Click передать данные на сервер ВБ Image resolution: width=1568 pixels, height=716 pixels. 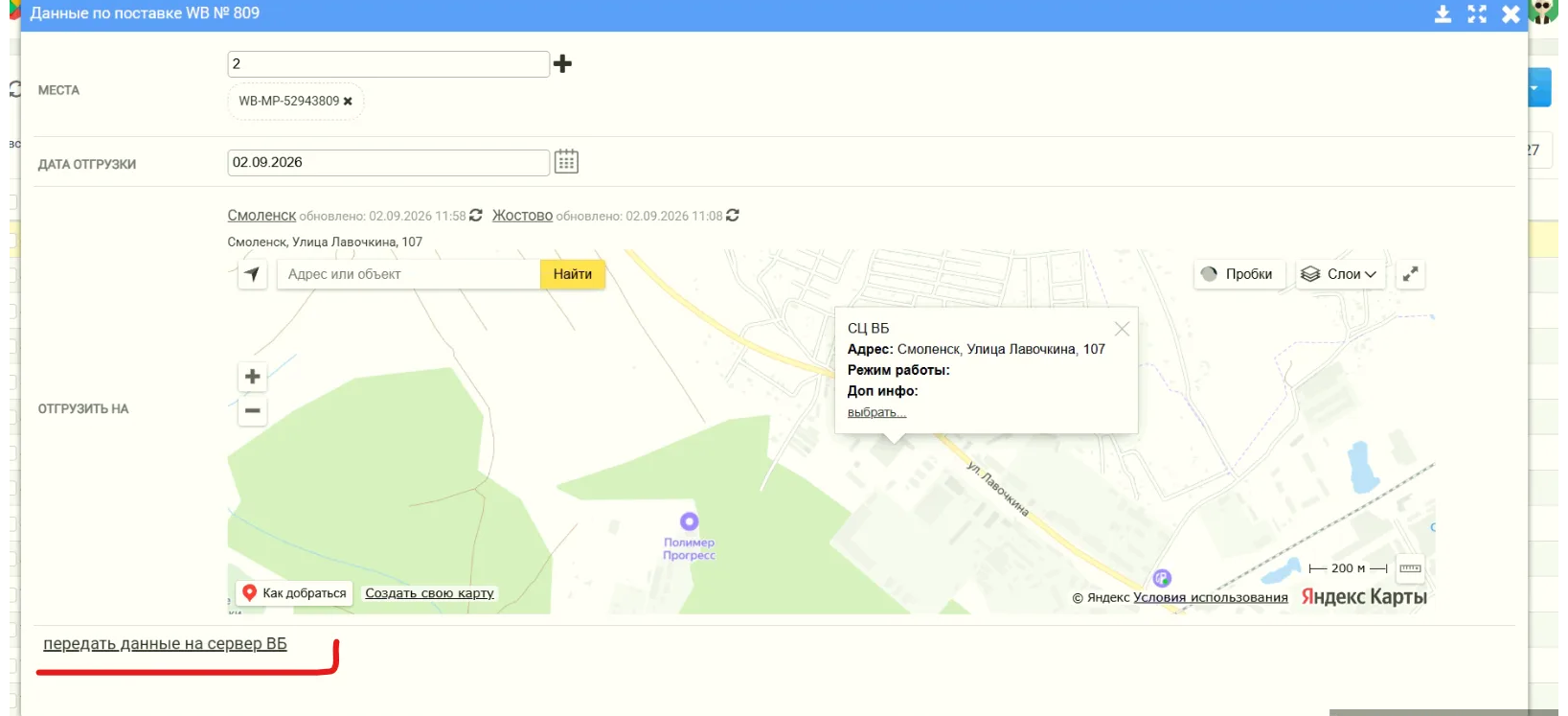[165, 644]
